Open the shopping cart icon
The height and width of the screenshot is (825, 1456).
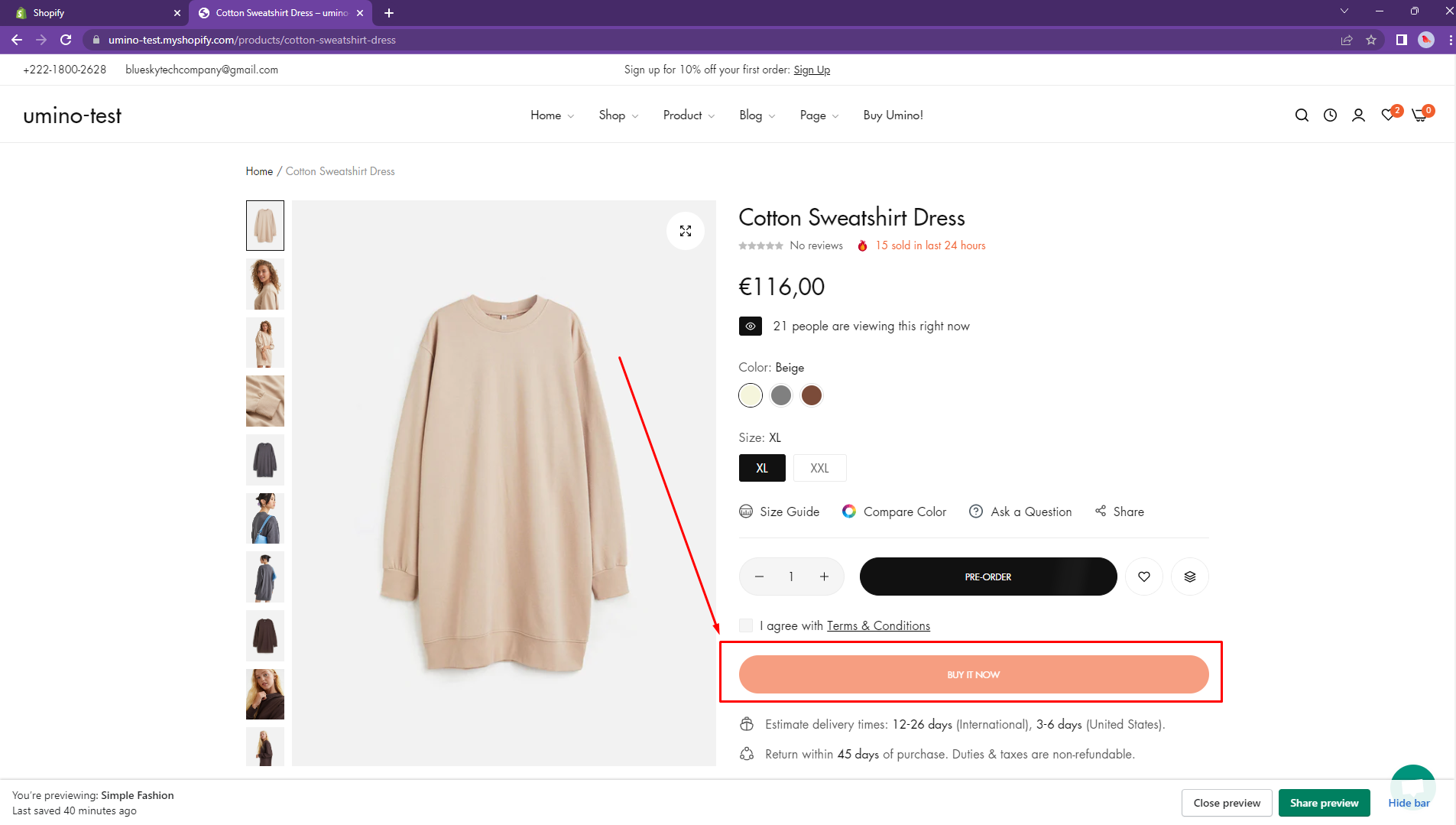click(x=1419, y=115)
